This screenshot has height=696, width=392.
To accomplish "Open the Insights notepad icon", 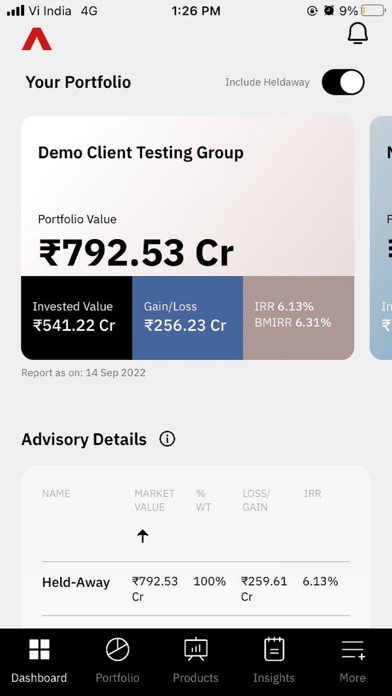I will 274,649.
